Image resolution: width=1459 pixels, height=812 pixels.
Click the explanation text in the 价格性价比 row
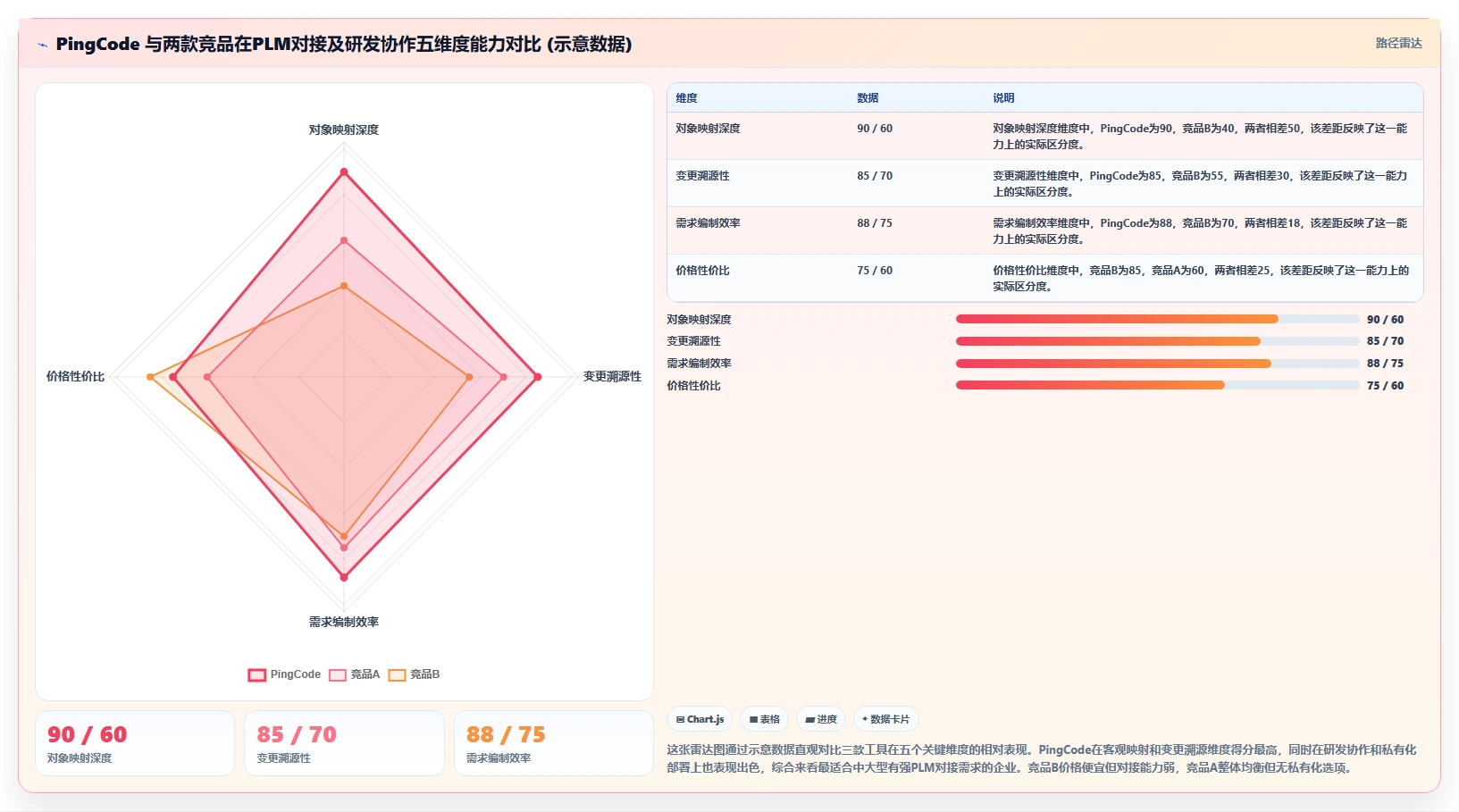point(1201,279)
